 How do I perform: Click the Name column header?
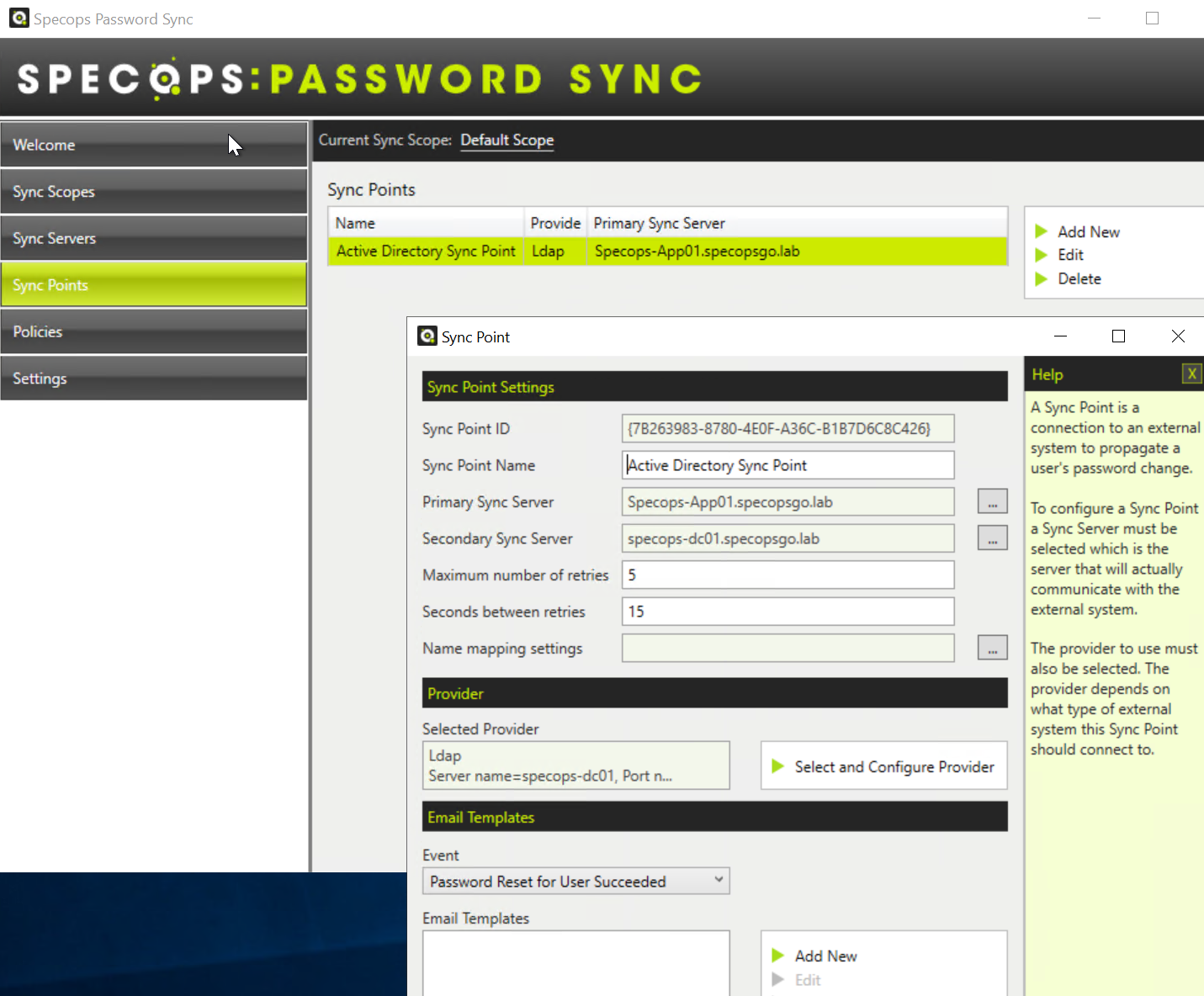[x=426, y=223]
